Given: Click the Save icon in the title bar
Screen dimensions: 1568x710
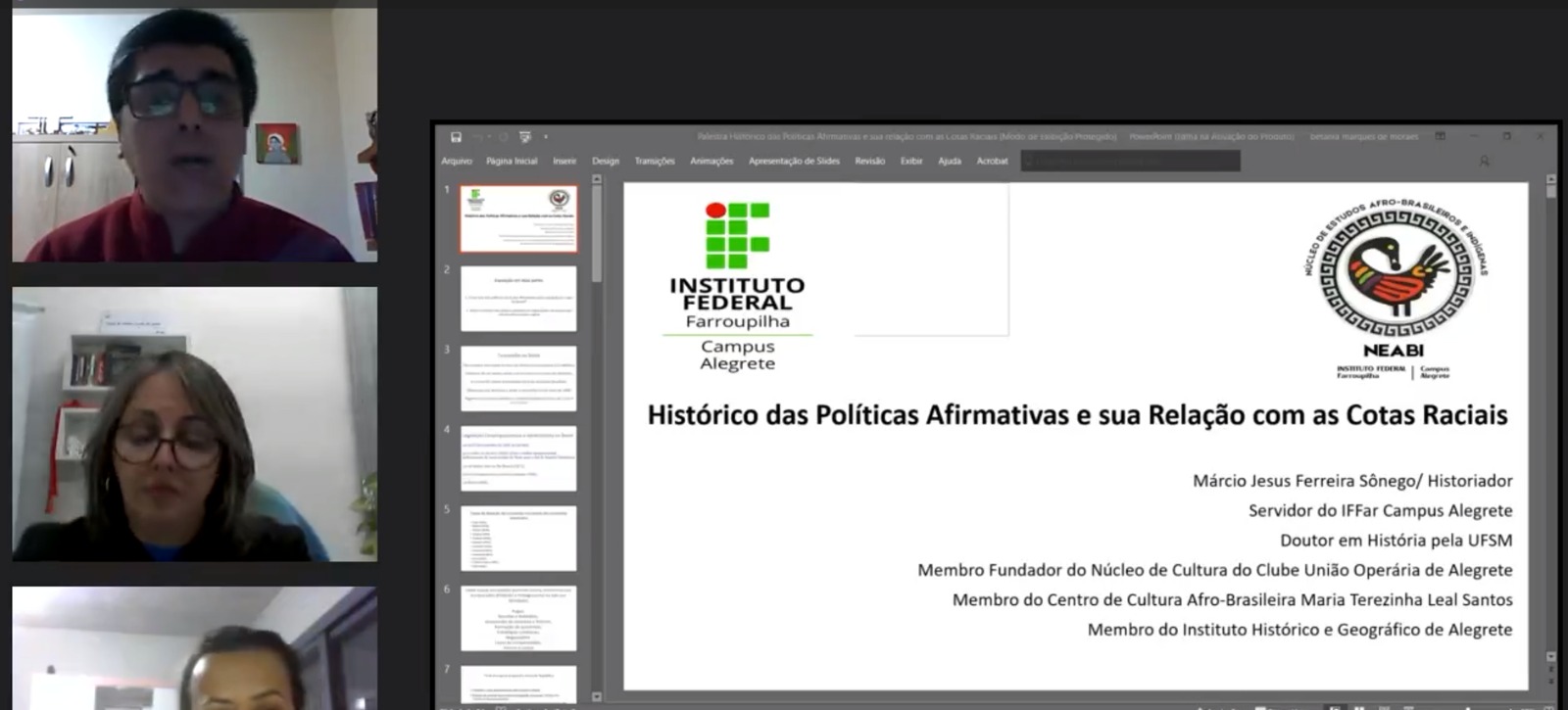Looking at the screenshot, I should pyautogui.click(x=456, y=137).
